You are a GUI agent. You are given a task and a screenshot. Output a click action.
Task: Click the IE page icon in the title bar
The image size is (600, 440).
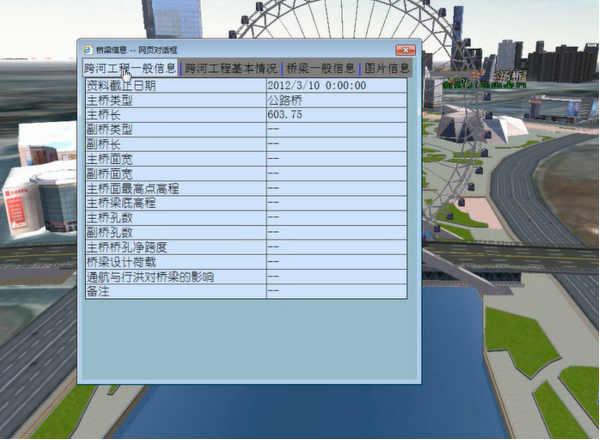pyautogui.click(x=88, y=49)
